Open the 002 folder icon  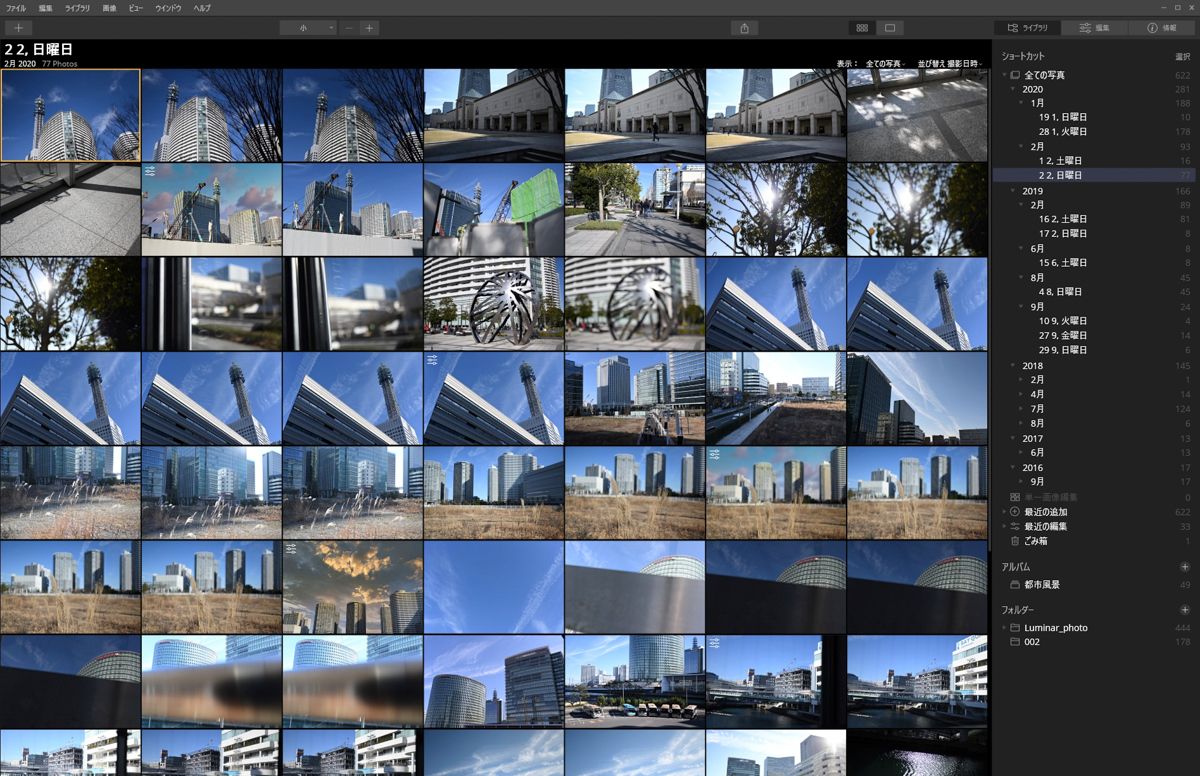click(1015, 642)
